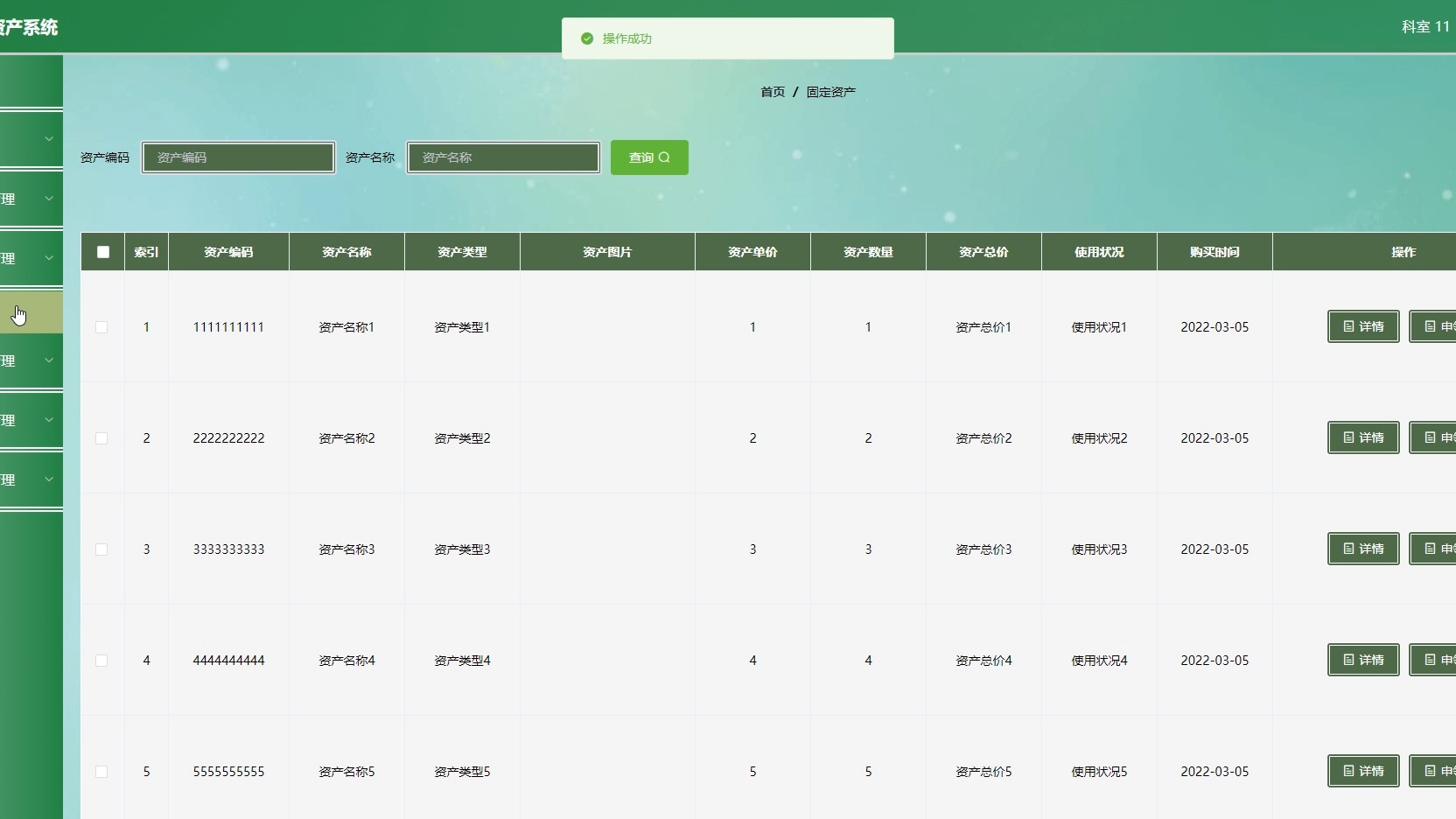Click the 资产名称1 cell
1456x819 pixels.
346,327
